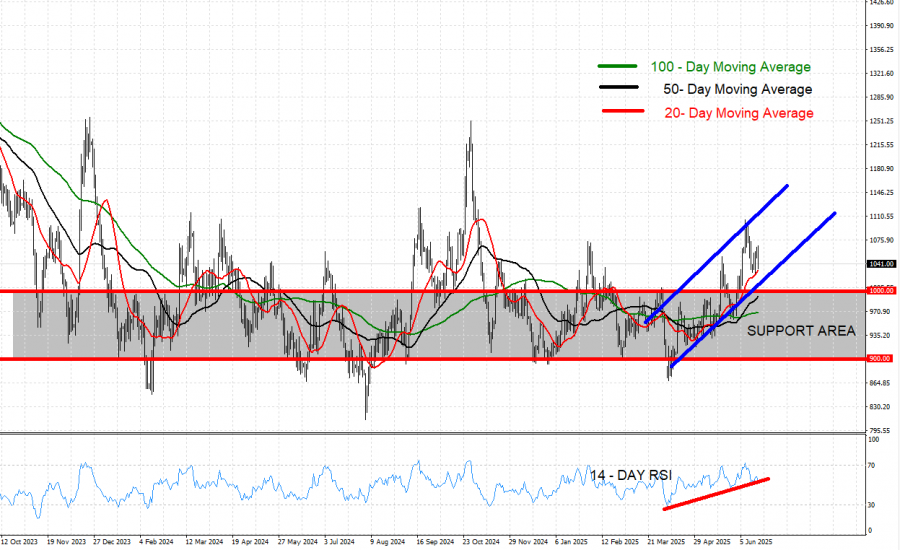This screenshot has height=550, width=900.
Task: Click the green 100-Day Moving Average legend line
Action: pyautogui.click(x=618, y=67)
